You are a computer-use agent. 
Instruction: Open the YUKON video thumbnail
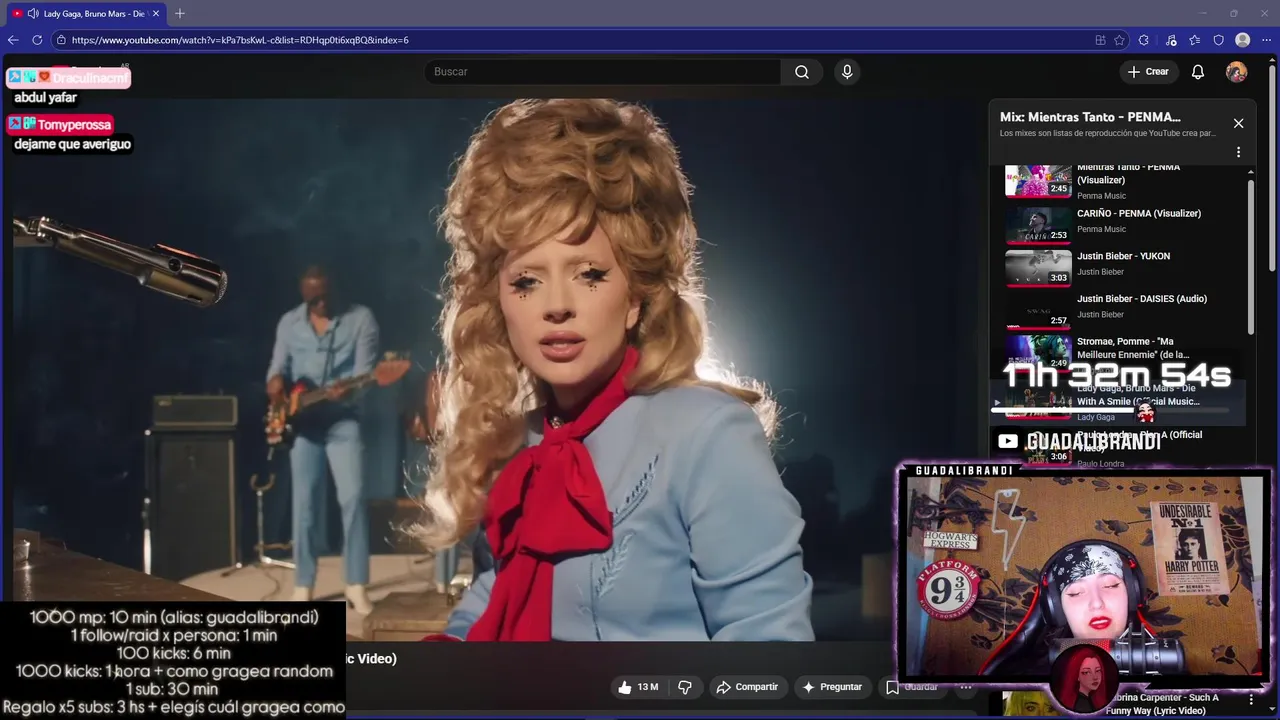[1038, 268]
